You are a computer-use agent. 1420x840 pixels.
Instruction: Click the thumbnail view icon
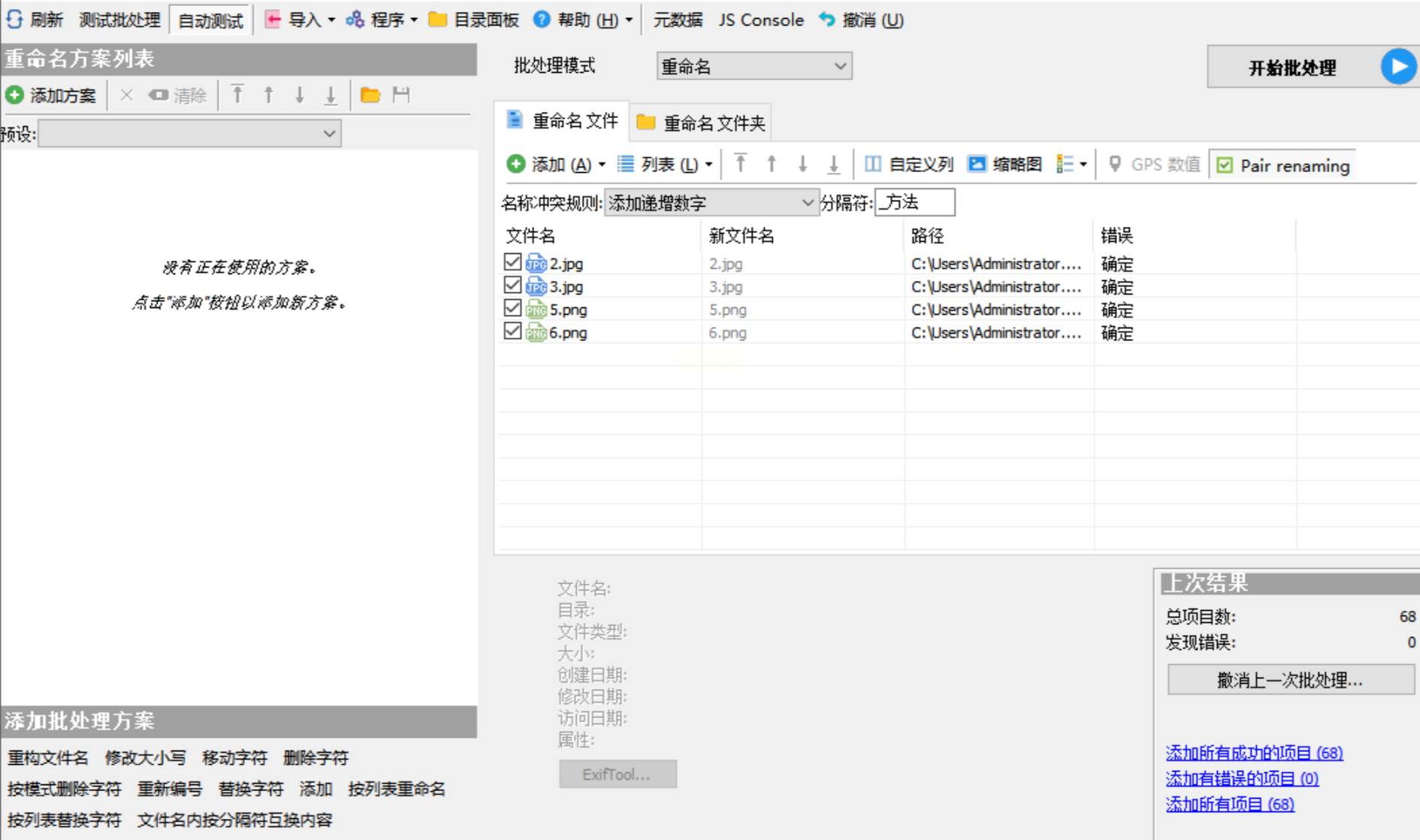[x=976, y=164]
